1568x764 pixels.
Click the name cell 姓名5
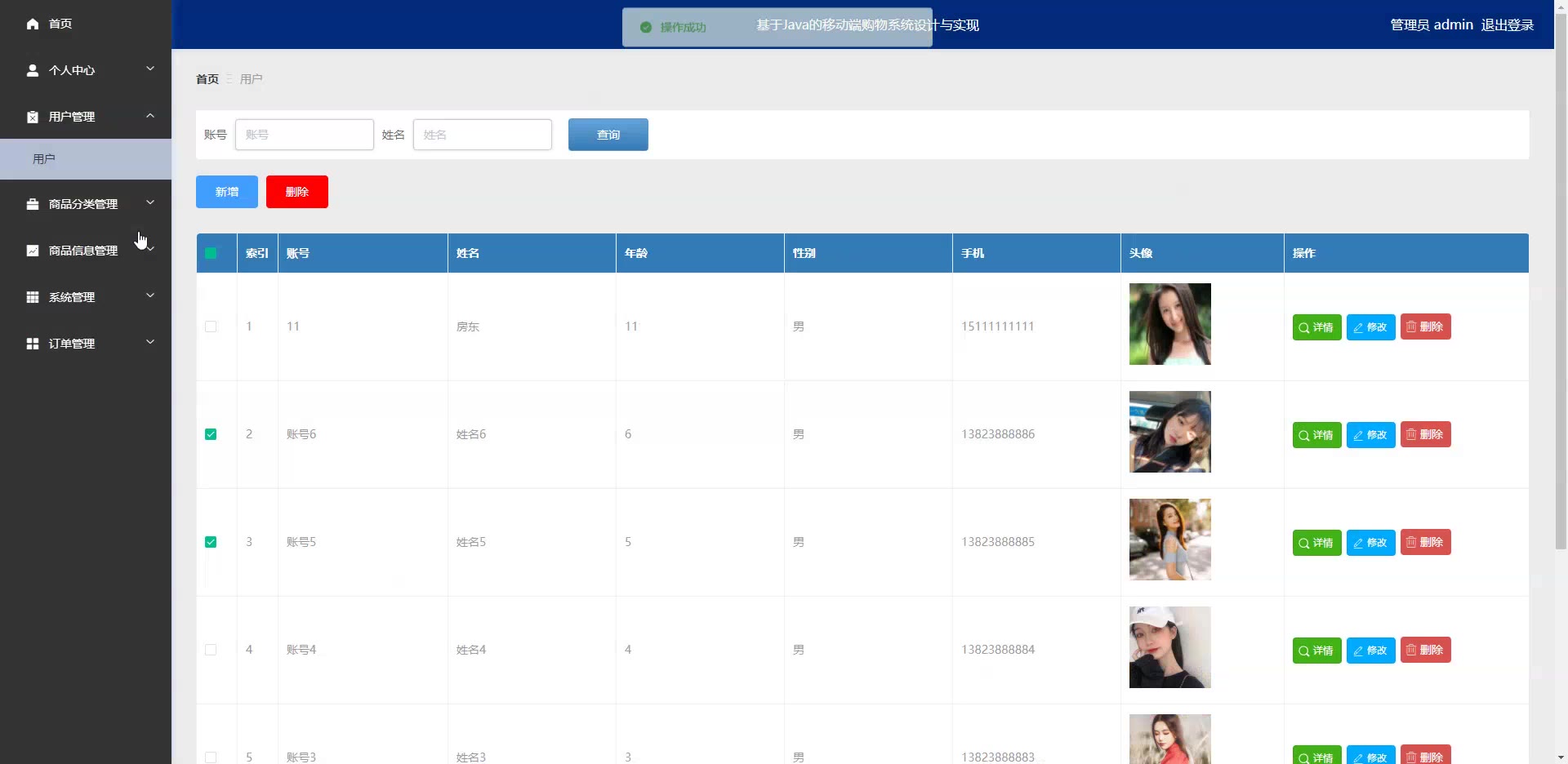(471, 542)
